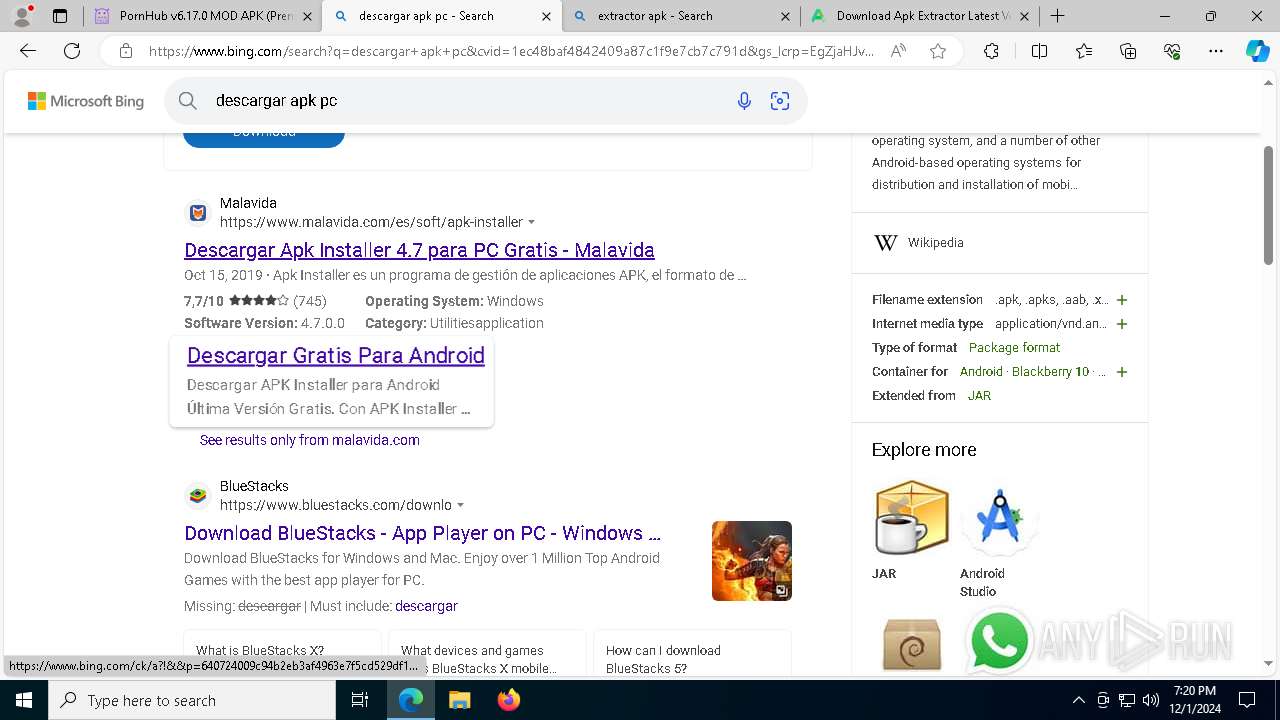Open the Split screen icon
Viewport: 1280px width, 720px height.
[x=1039, y=51]
